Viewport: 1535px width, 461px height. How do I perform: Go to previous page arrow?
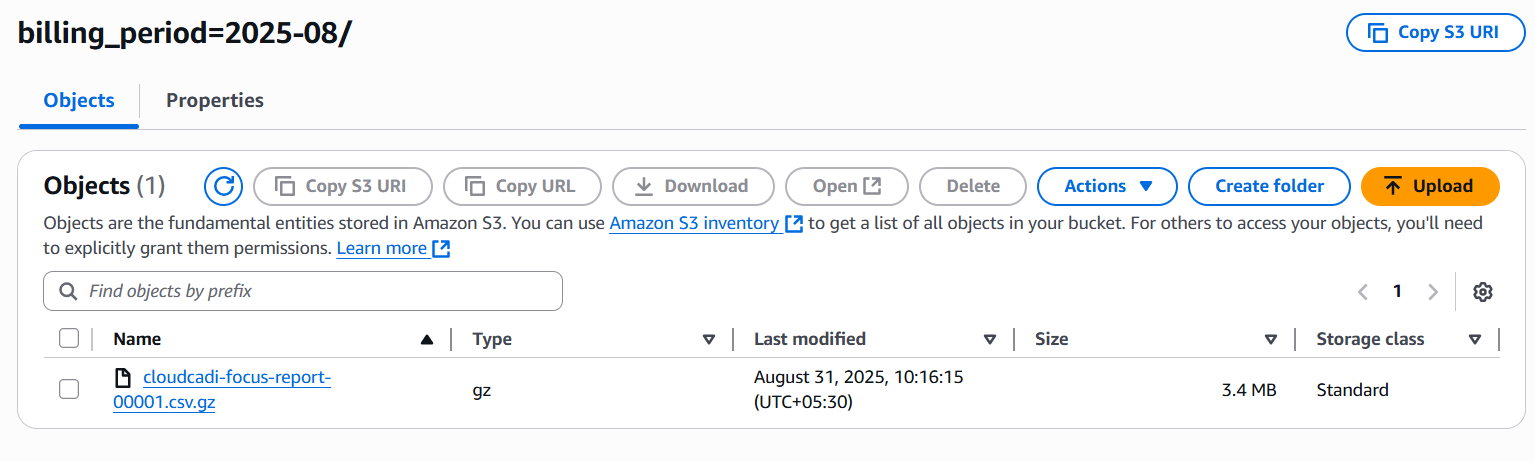1362,292
